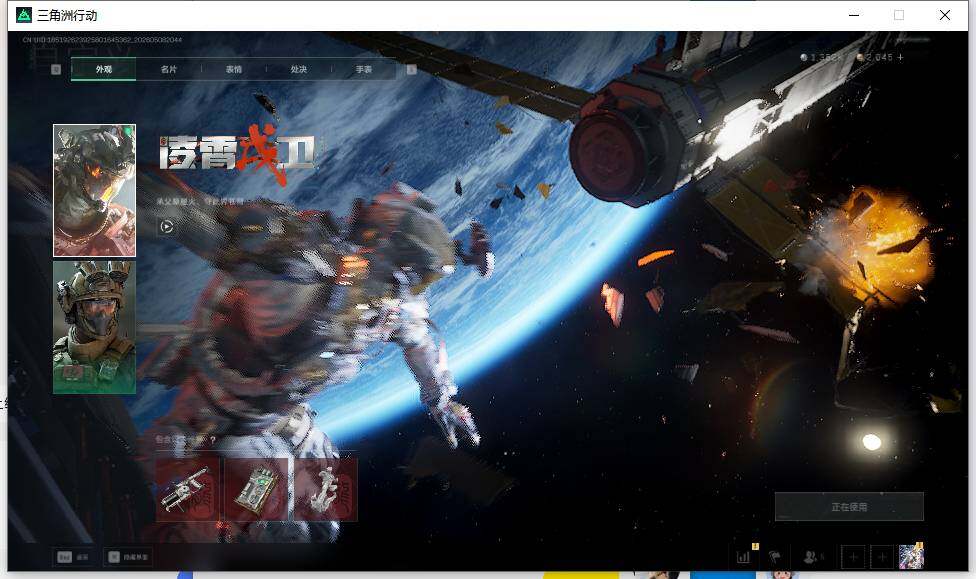Open the help question mark above bundle items
976x579 pixels.
[213, 440]
